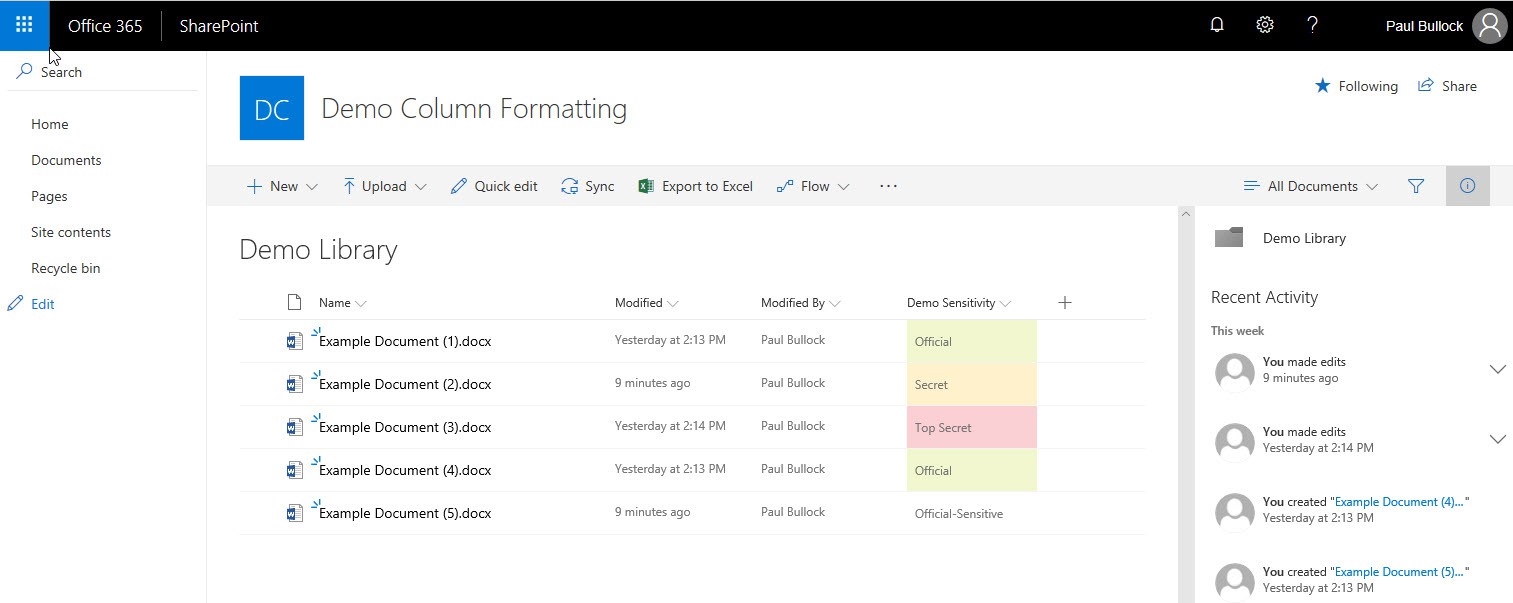This screenshot has width=1513, height=603.
Task: Click Export to Excel button
Action: pyautogui.click(x=695, y=186)
